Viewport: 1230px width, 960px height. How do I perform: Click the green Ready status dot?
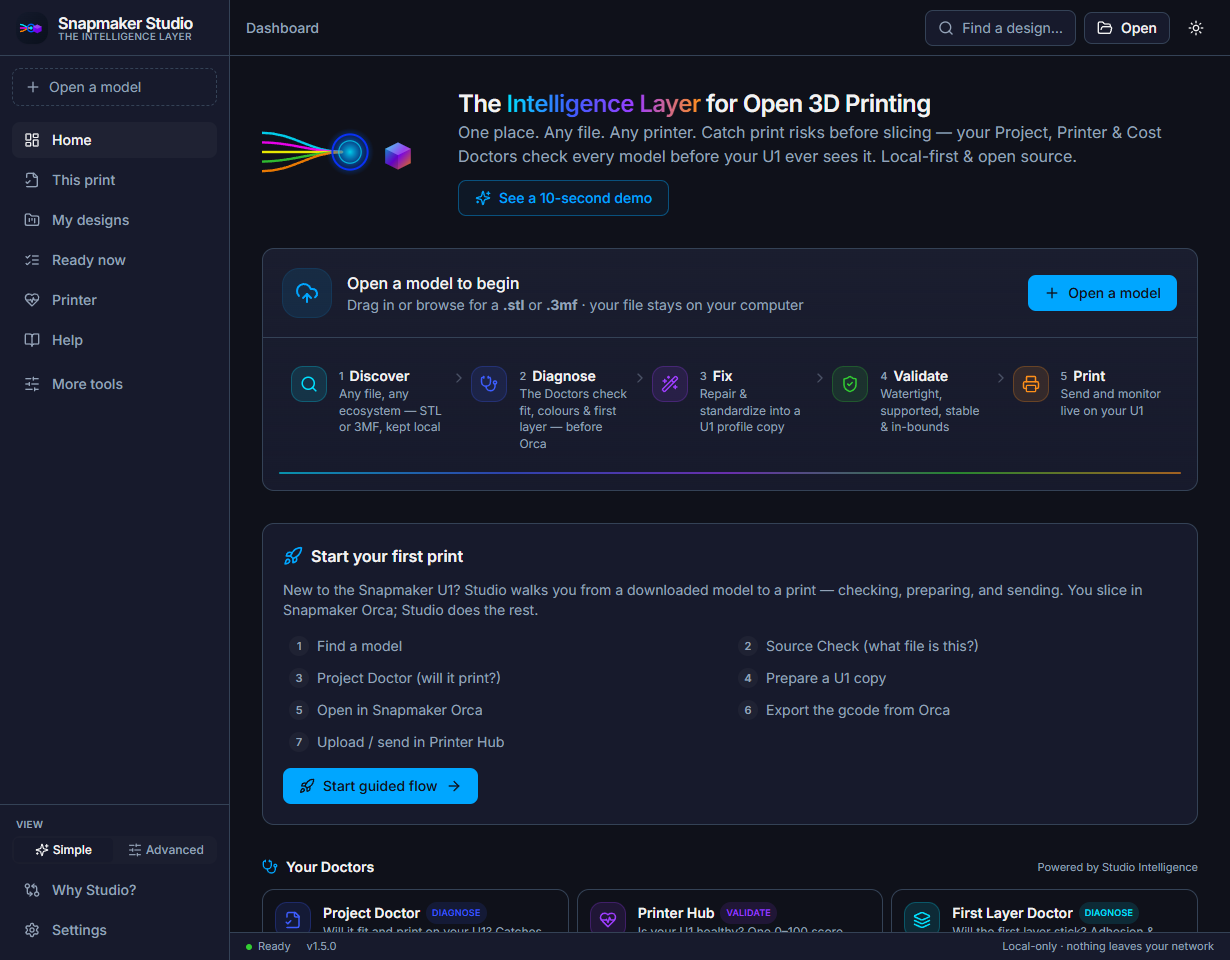point(249,946)
